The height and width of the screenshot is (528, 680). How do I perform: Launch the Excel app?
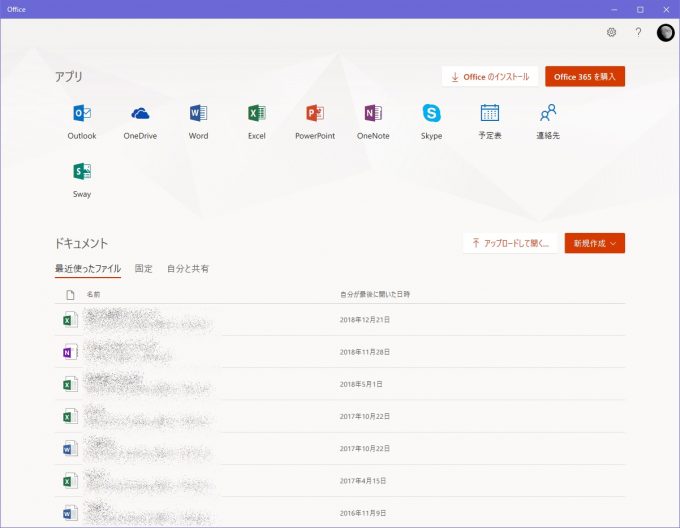(257, 114)
